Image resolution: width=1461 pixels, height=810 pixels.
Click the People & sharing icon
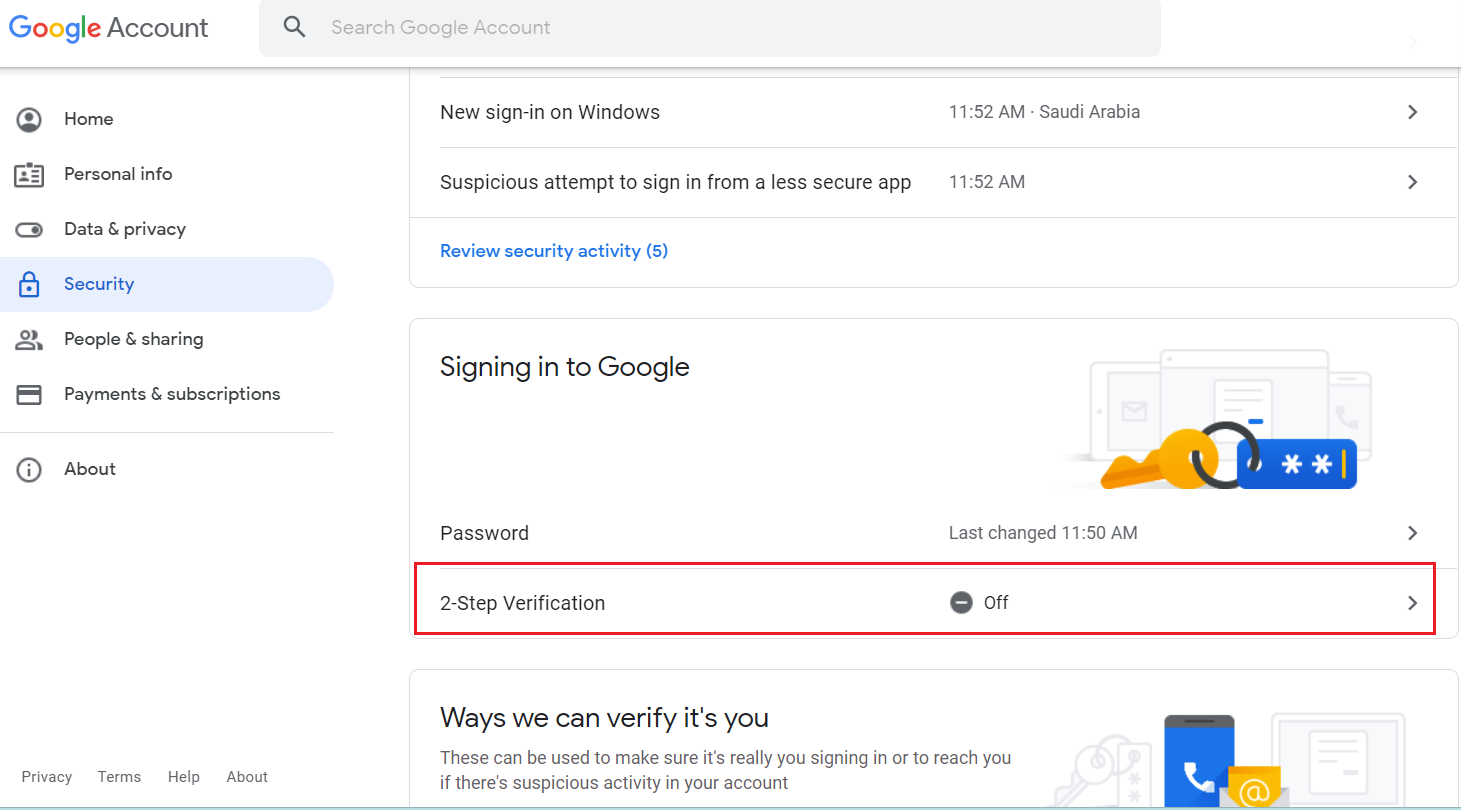(x=29, y=339)
